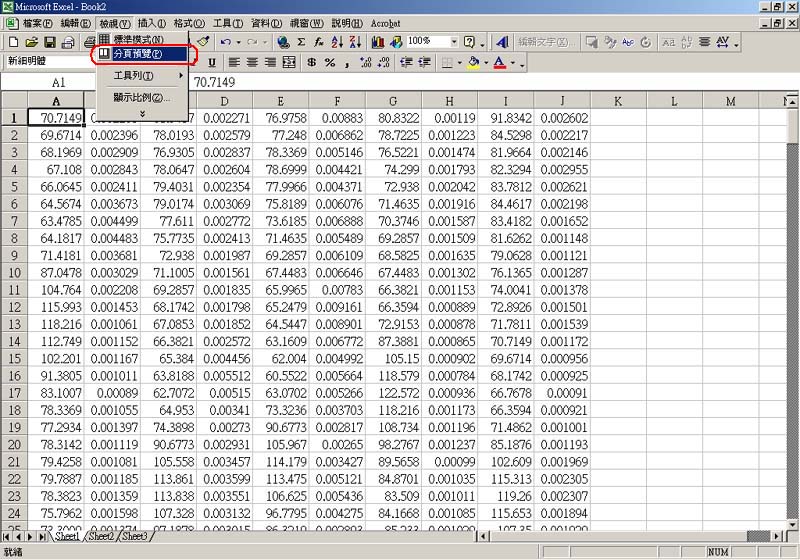
Task: Click the Currency style dollar icon
Action: tap(313, 62)
